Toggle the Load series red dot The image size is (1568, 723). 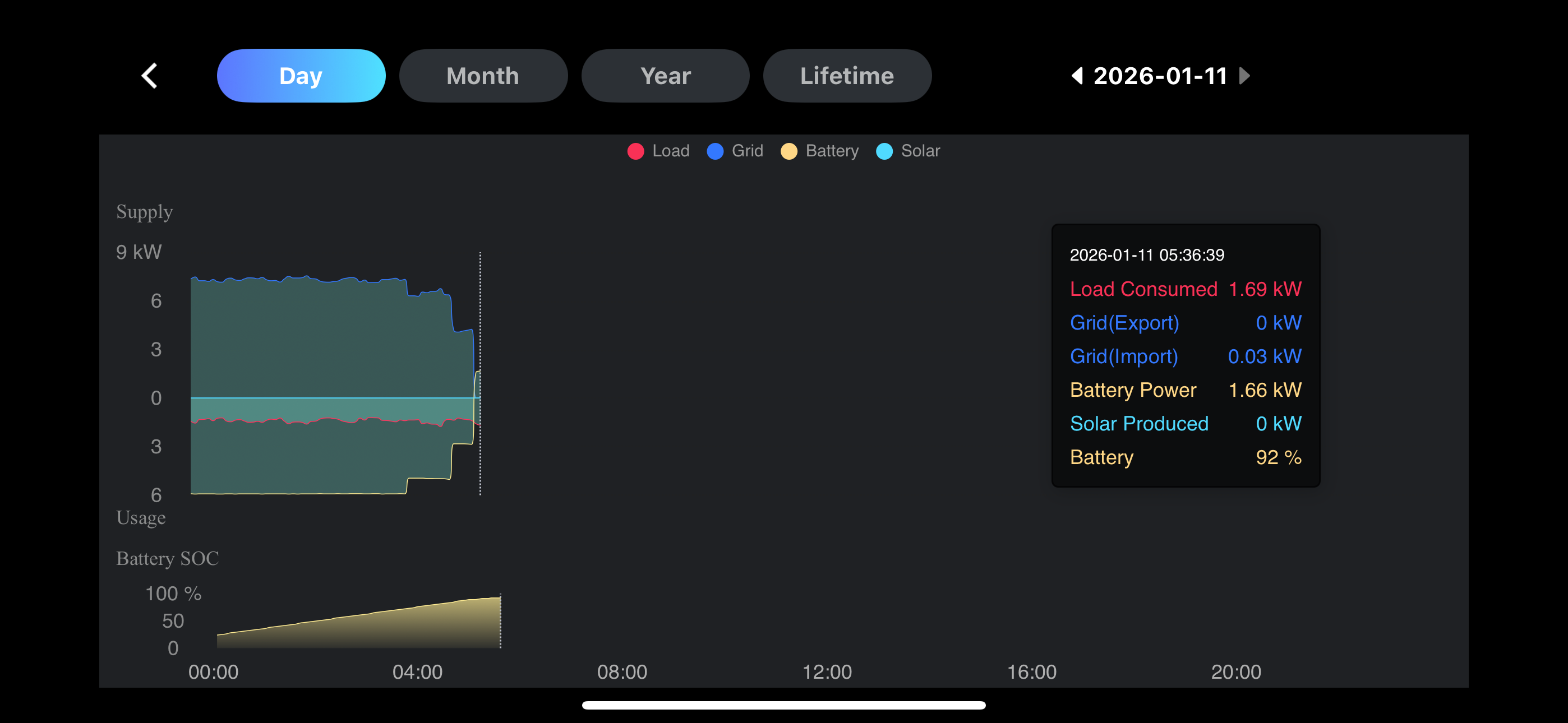tap(635, 151)
